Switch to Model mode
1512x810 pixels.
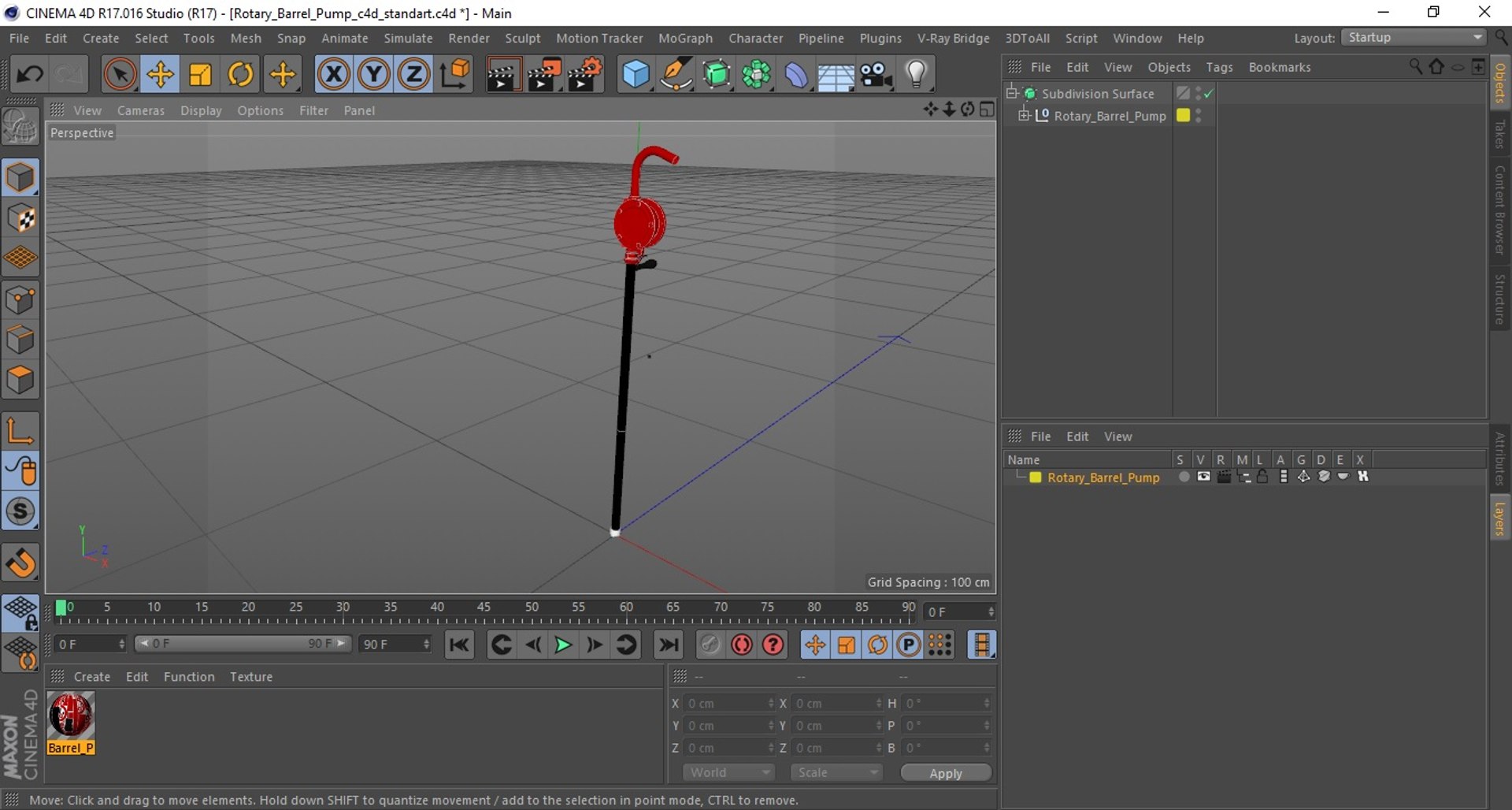pos(20,178)
